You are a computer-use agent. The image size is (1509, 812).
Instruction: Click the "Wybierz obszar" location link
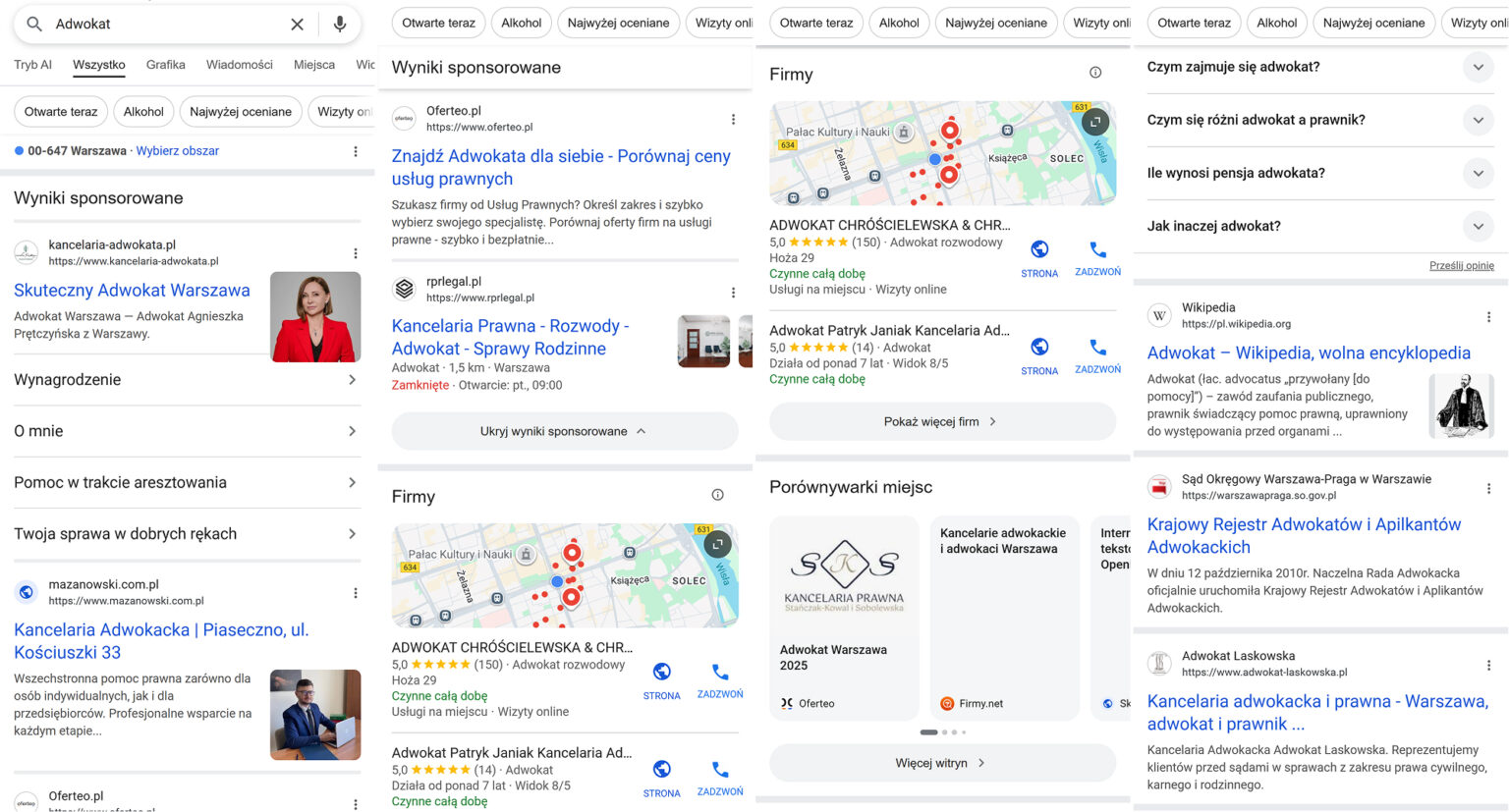177,151
